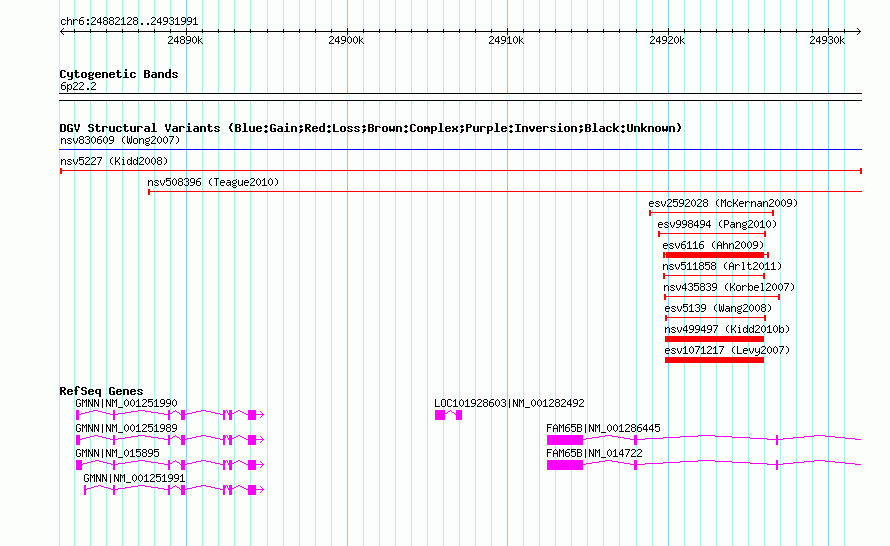890x546 pixels.
Task: Click the left arrow of the ruler
Action: [x=63, y=32]
